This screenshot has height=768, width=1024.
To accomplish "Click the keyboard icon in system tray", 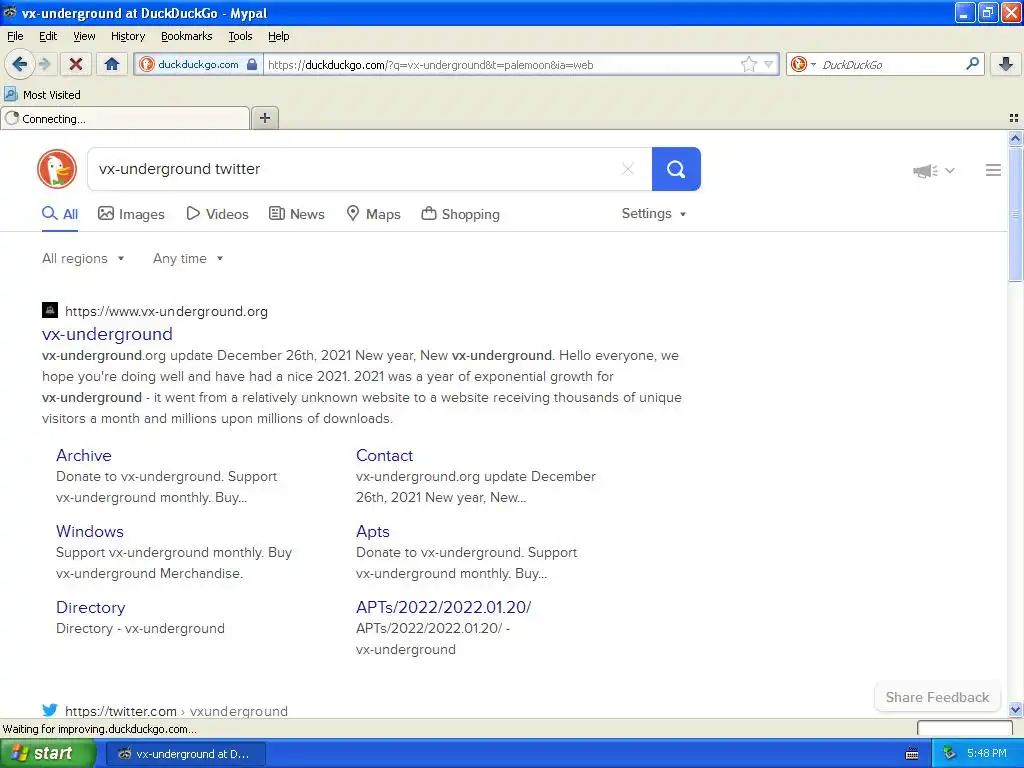I will (x=912, y=754).
